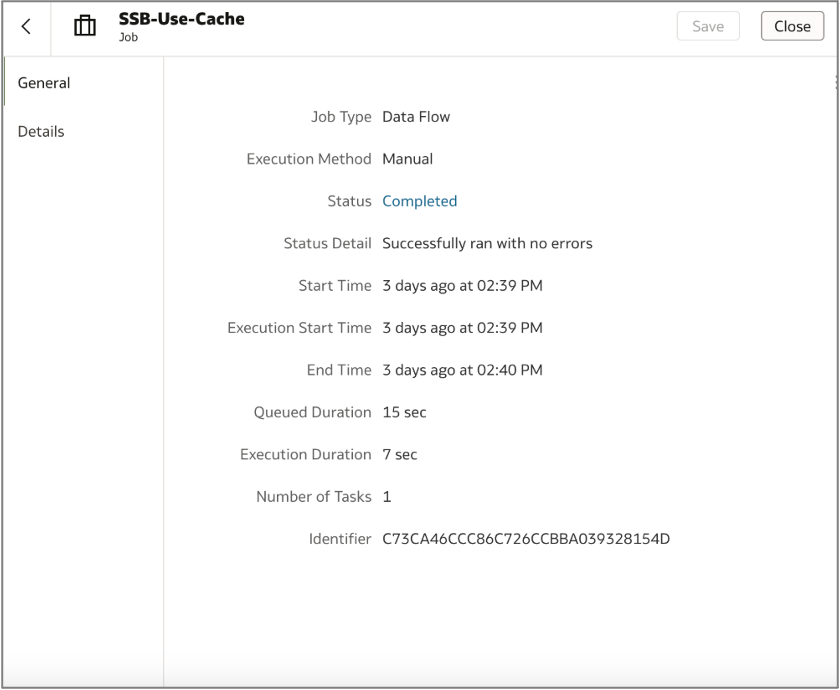This screenshot has height=690, width=840.
Task: Click the navigation arrow in the top-left corner
Action: coord(24,27)
